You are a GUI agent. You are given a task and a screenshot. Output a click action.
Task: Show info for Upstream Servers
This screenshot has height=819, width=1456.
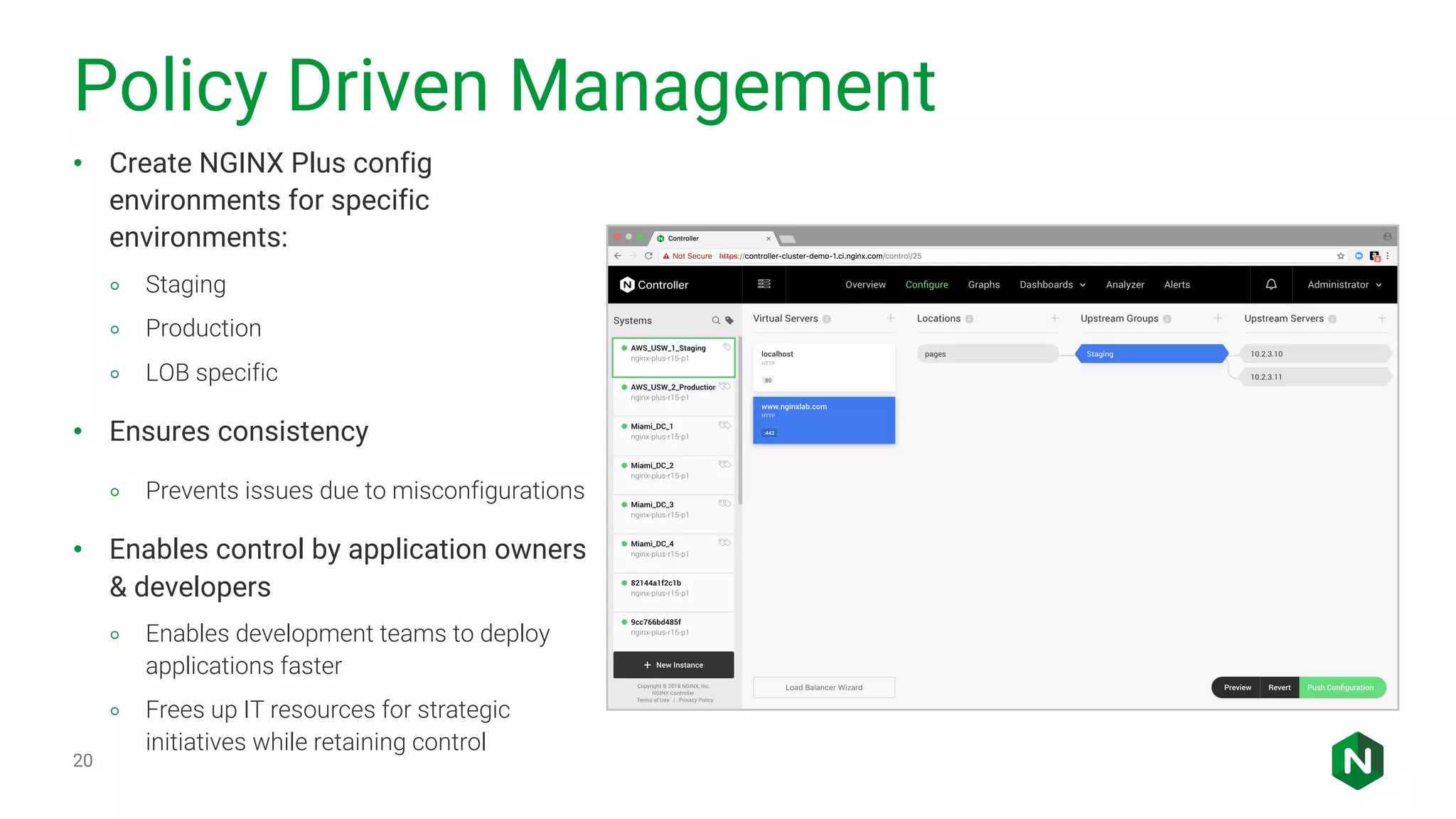(x=1332, y=319)
